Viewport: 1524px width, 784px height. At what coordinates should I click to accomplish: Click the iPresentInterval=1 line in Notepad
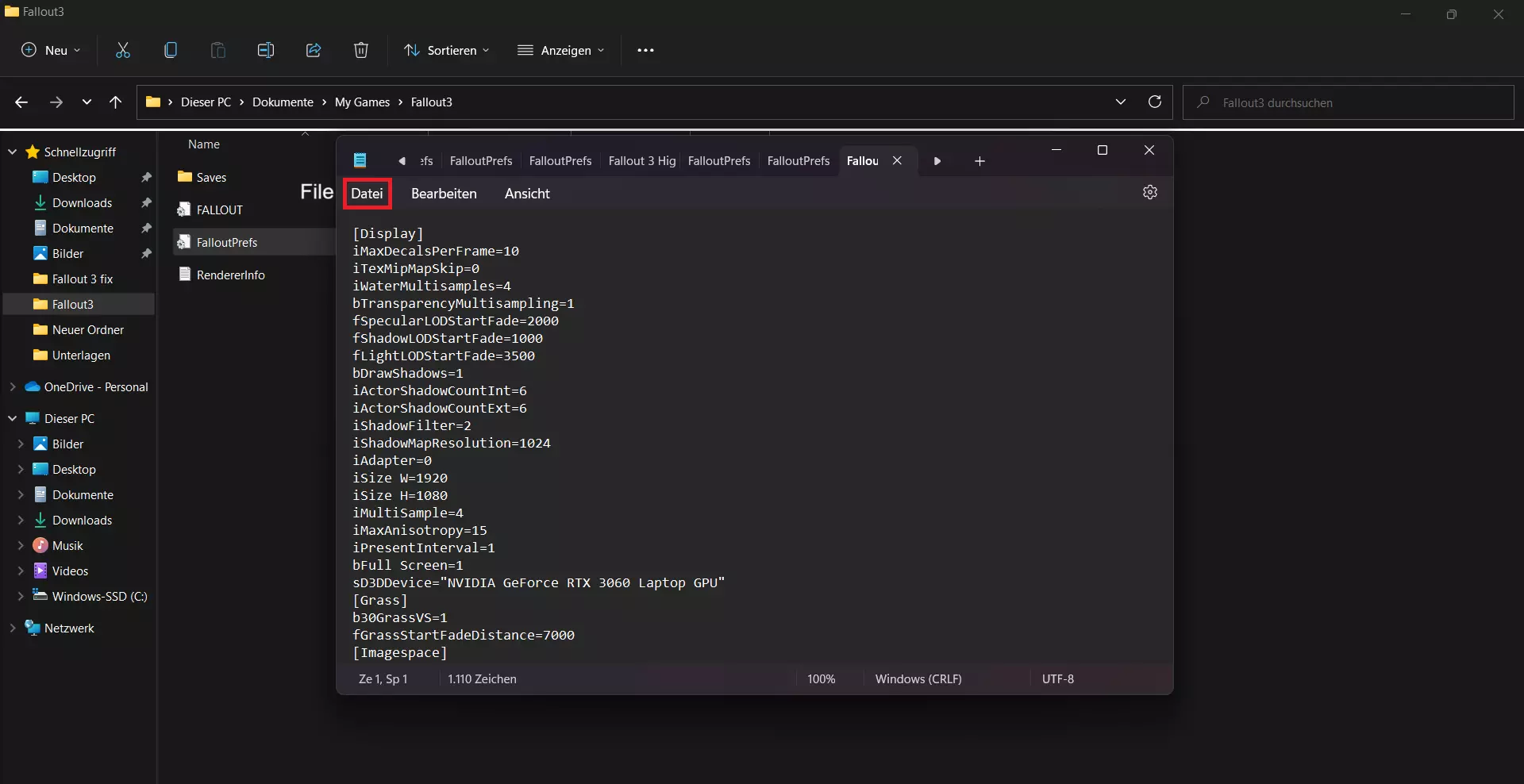424,548
